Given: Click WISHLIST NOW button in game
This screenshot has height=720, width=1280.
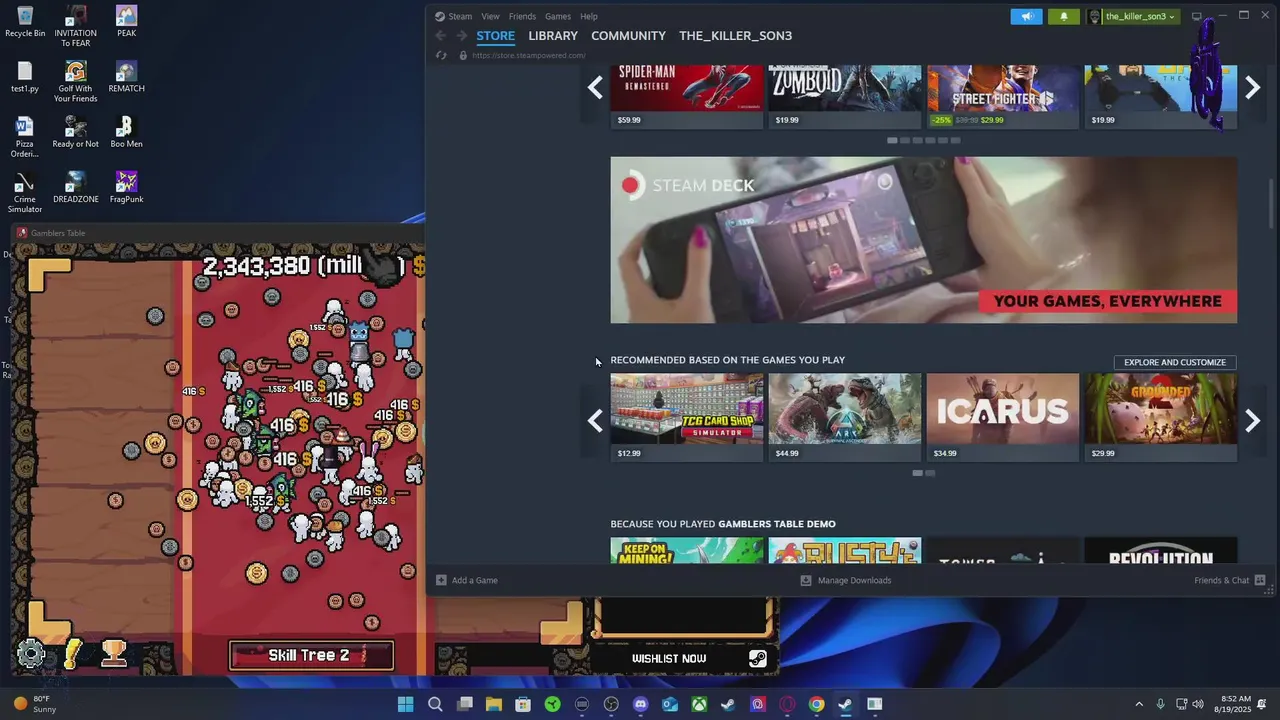Looking at the screenshot, I should [683, 659].
